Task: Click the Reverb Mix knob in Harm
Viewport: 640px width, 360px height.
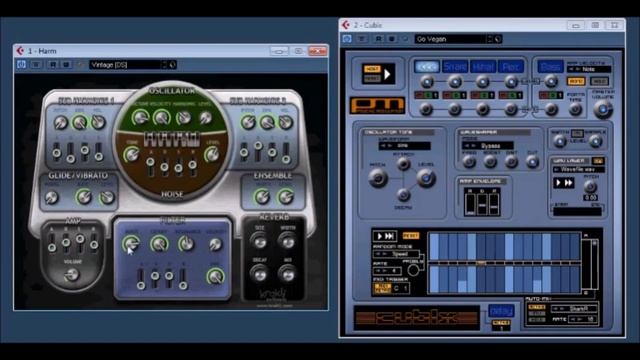Action: coord(287,274)
